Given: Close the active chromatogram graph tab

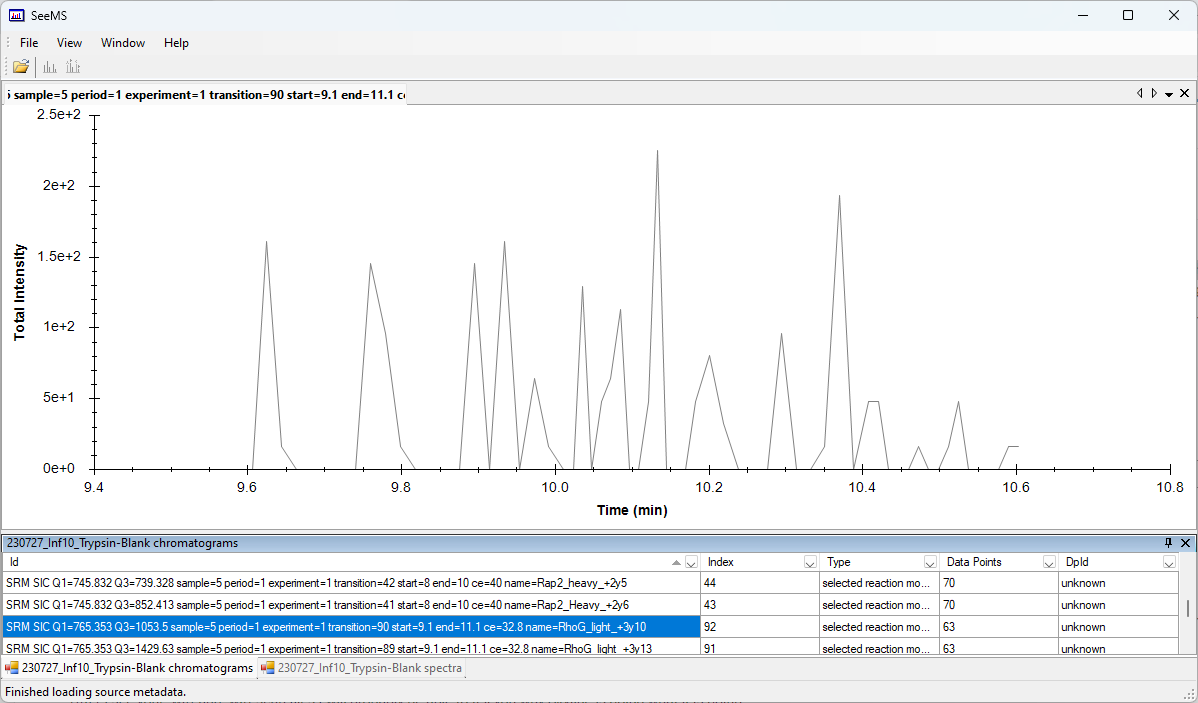Looking at the screenshot, I should pyautogui.click(x=1184, y=93).
